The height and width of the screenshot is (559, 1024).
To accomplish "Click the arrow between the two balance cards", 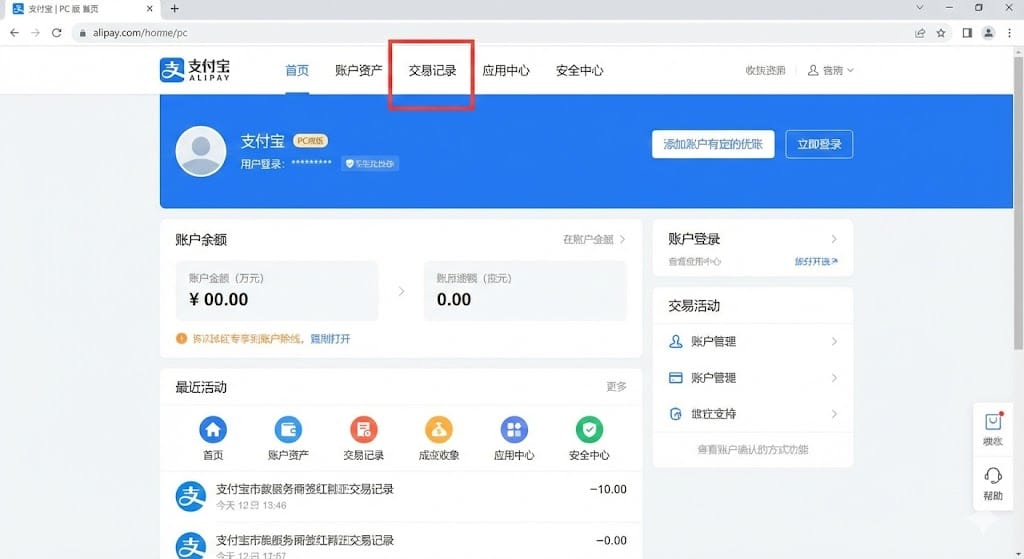I will click(402, 291).
